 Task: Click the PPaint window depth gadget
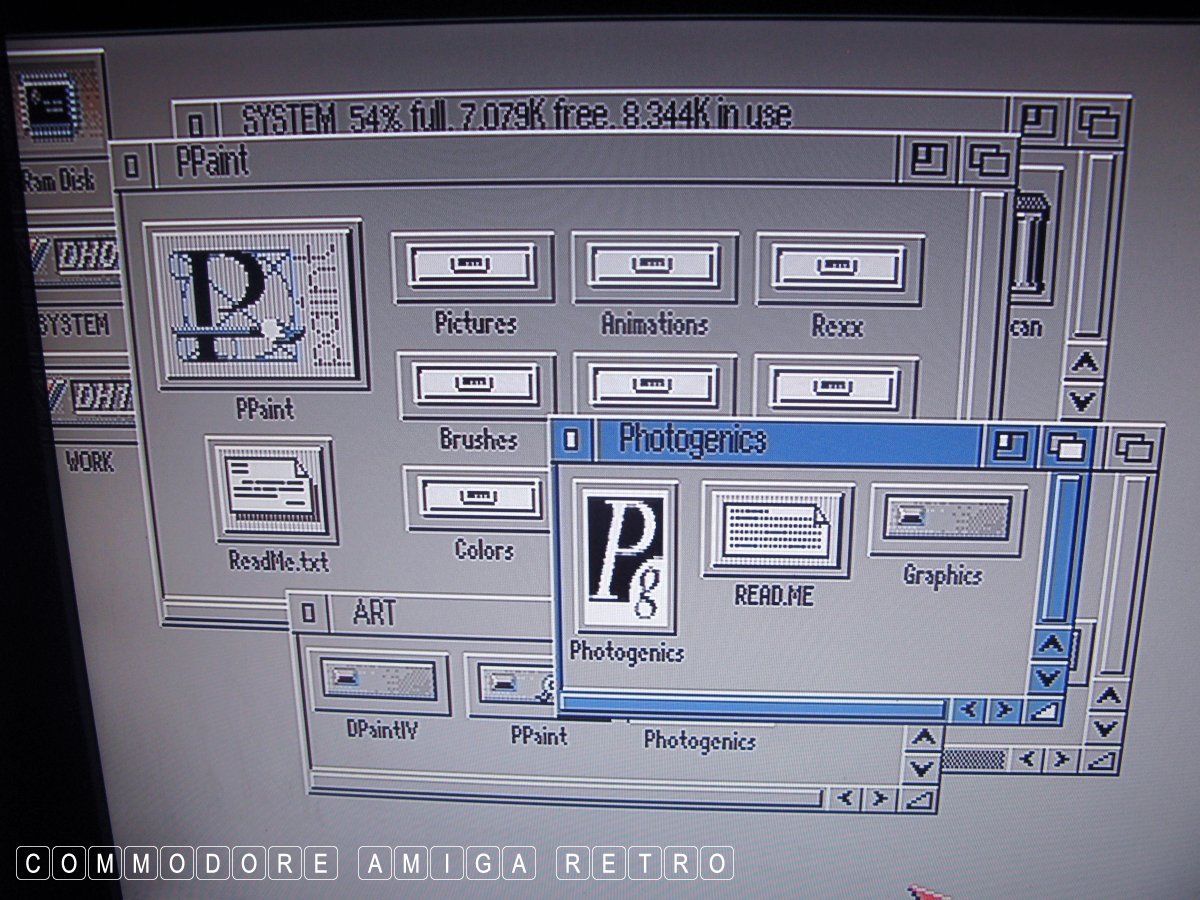tap(990, 160)
